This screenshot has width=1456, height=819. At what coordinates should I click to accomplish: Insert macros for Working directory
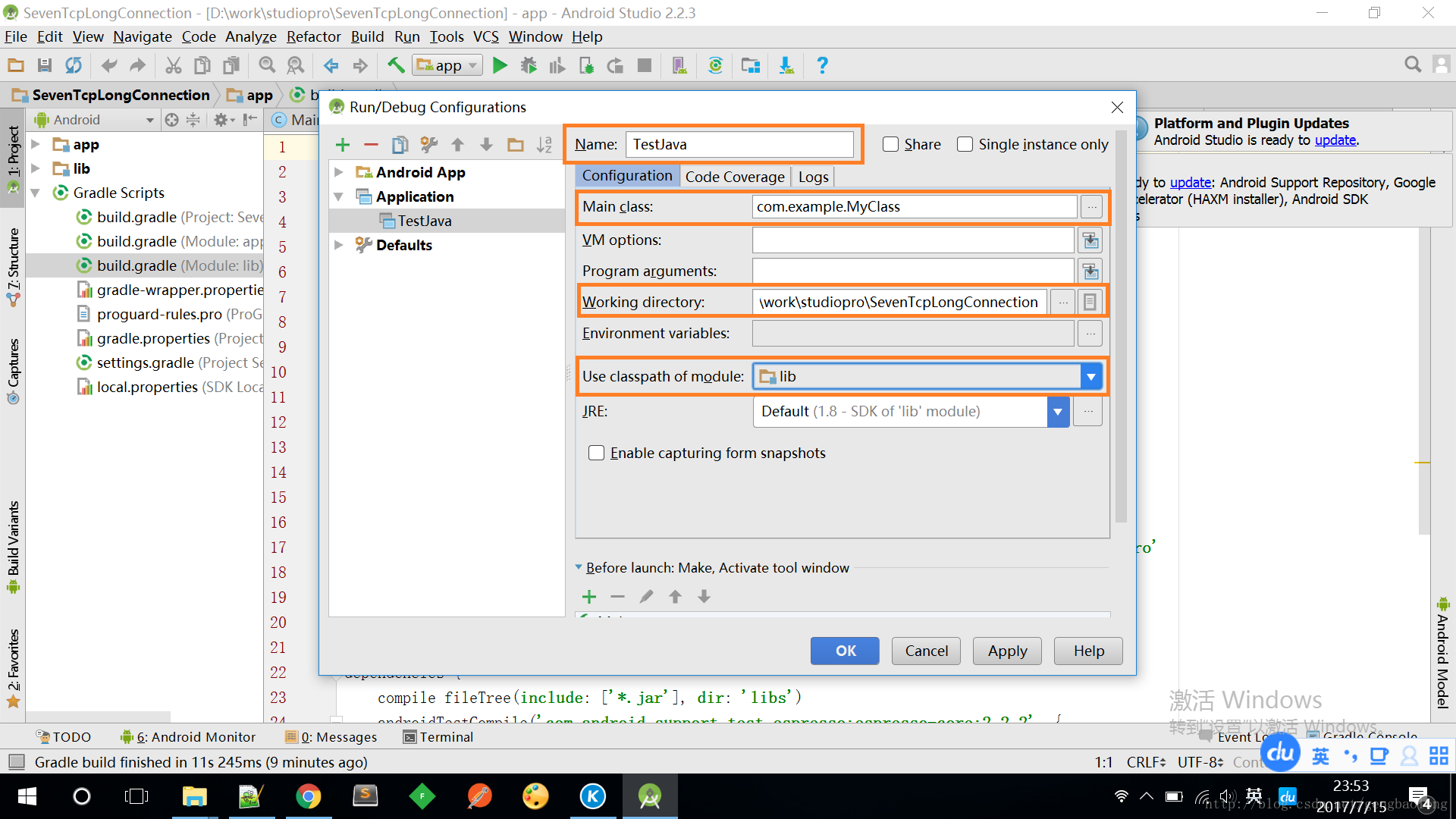pyautogui.click(x=1090, y=302)
